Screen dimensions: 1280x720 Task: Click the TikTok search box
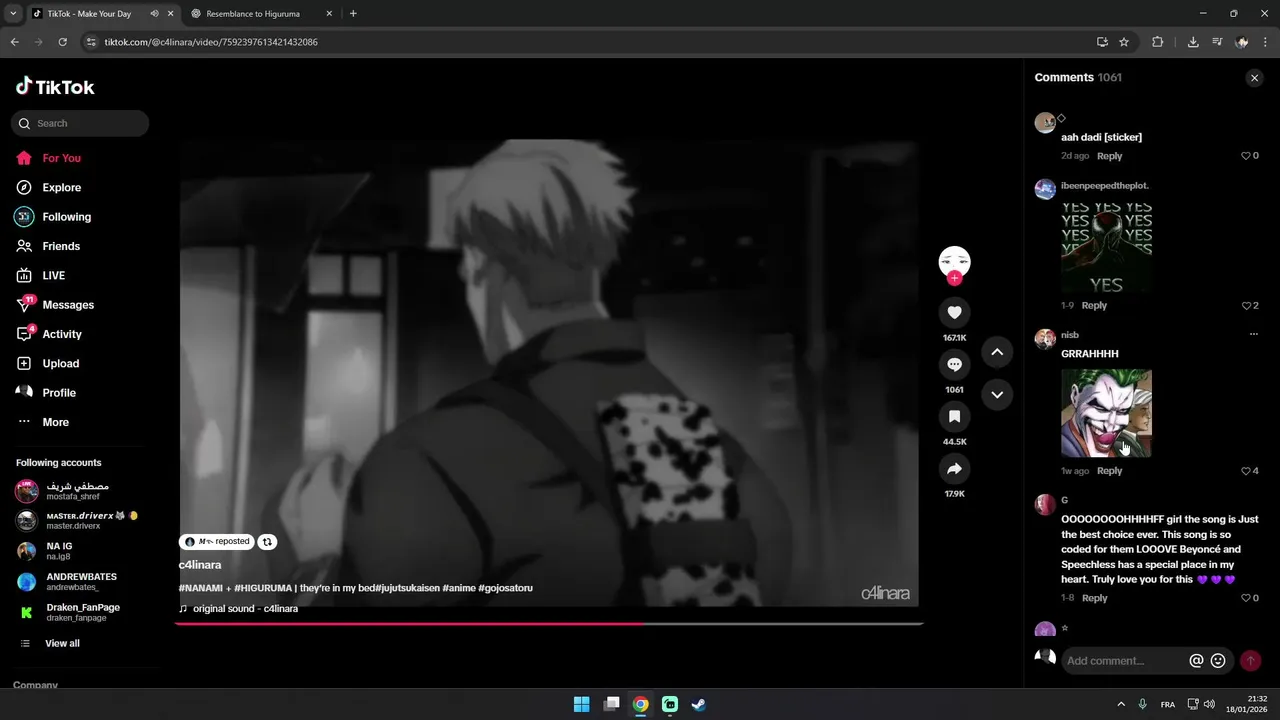[x=80, y=124]
